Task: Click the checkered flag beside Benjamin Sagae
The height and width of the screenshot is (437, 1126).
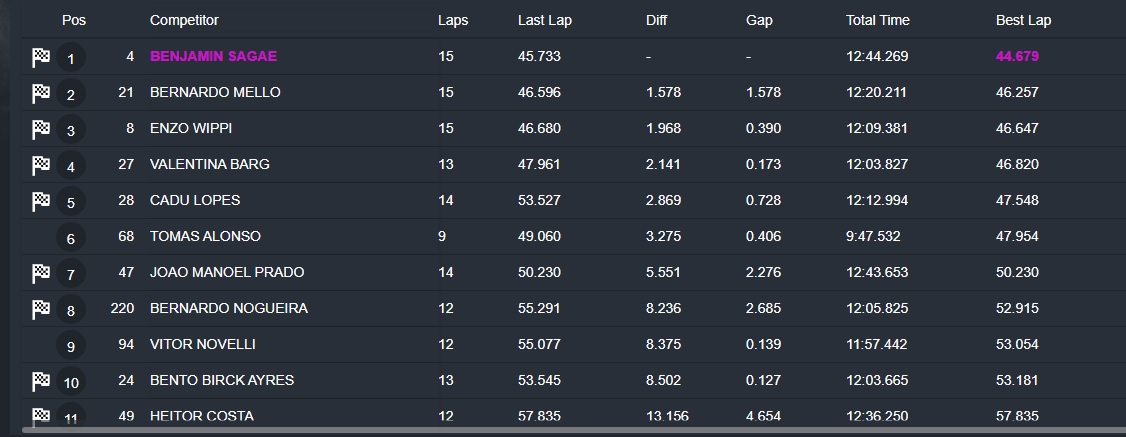Action: pyautogui.click(x=41, y=57)
